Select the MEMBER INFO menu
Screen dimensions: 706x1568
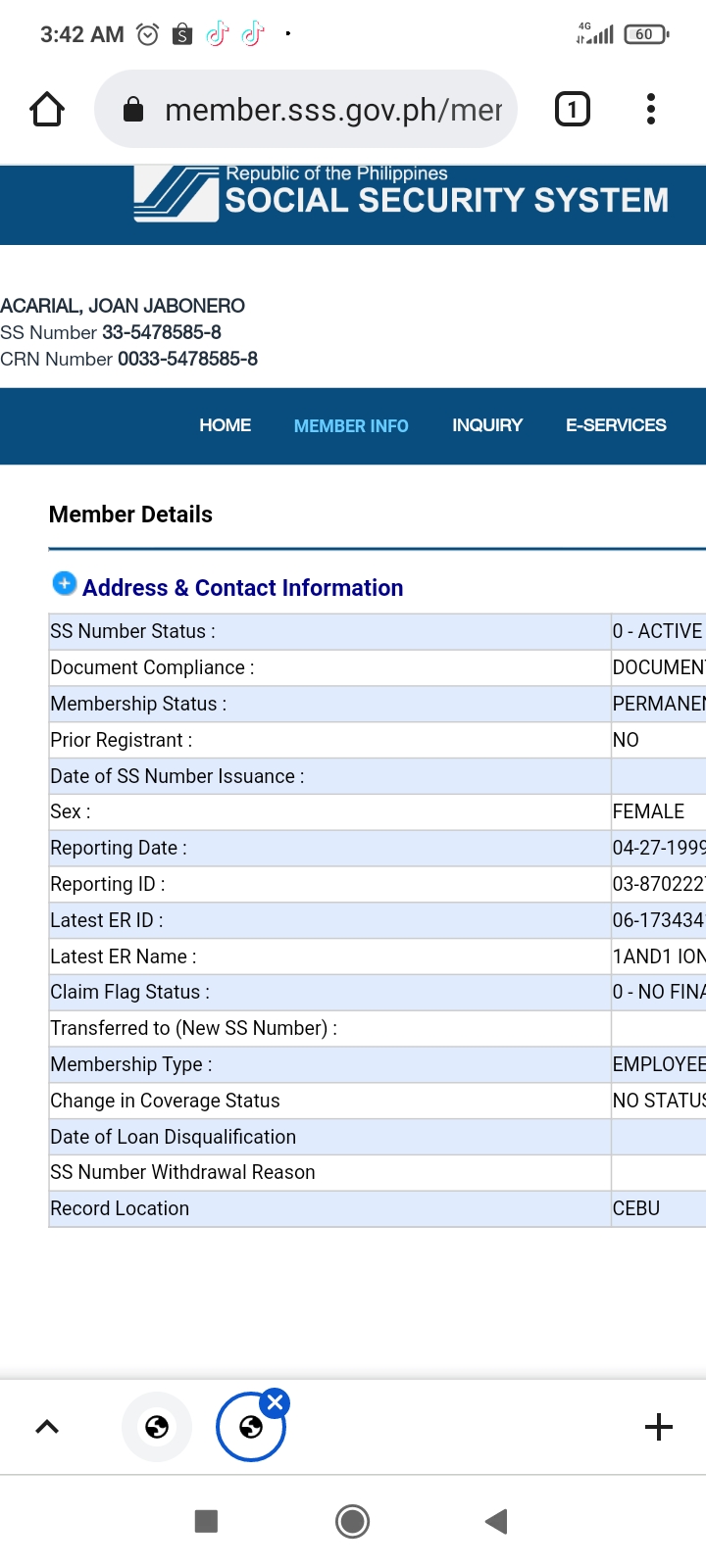click(351, 426)
